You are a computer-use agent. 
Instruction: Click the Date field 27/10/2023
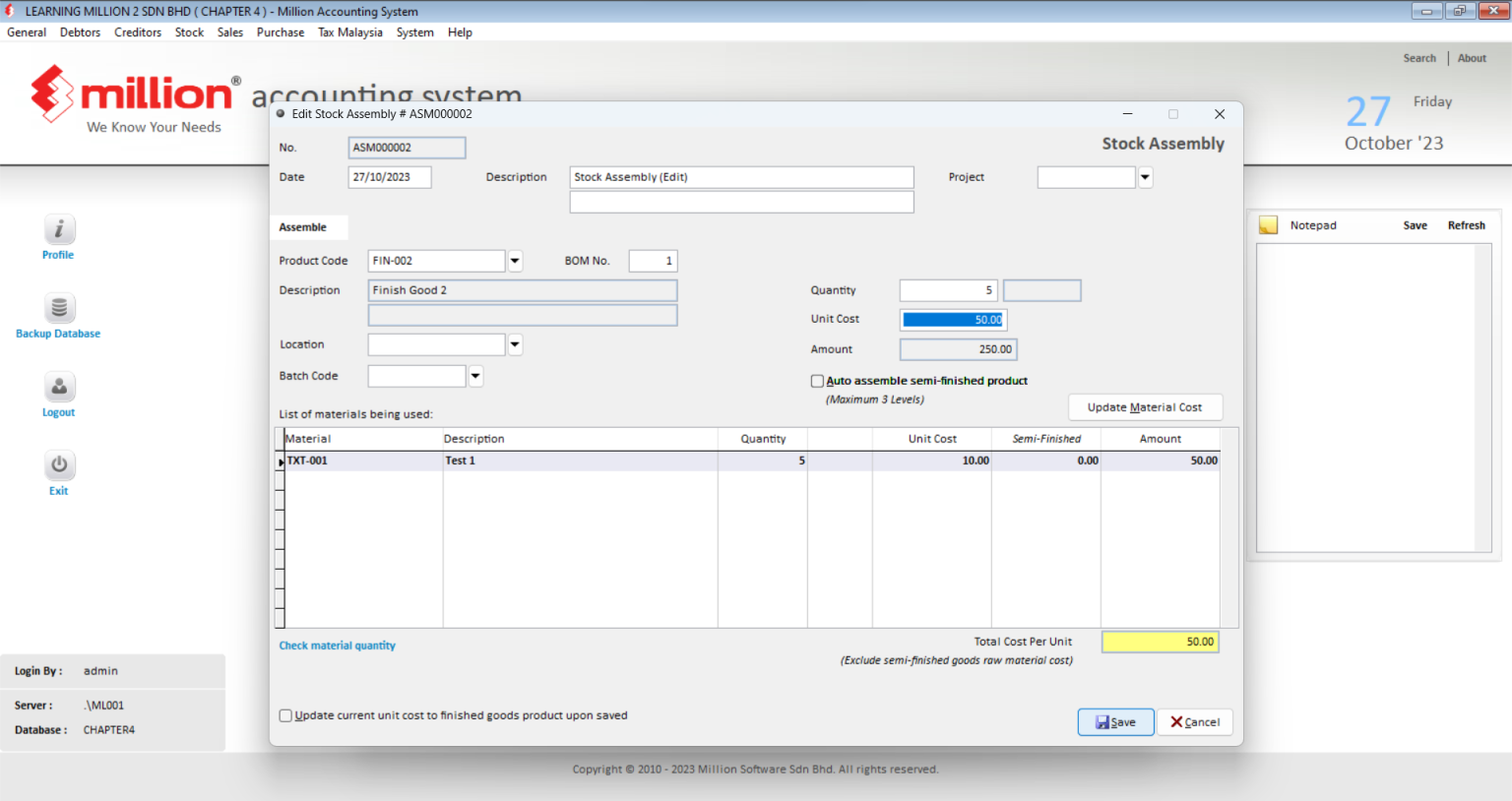pos(390,177)
